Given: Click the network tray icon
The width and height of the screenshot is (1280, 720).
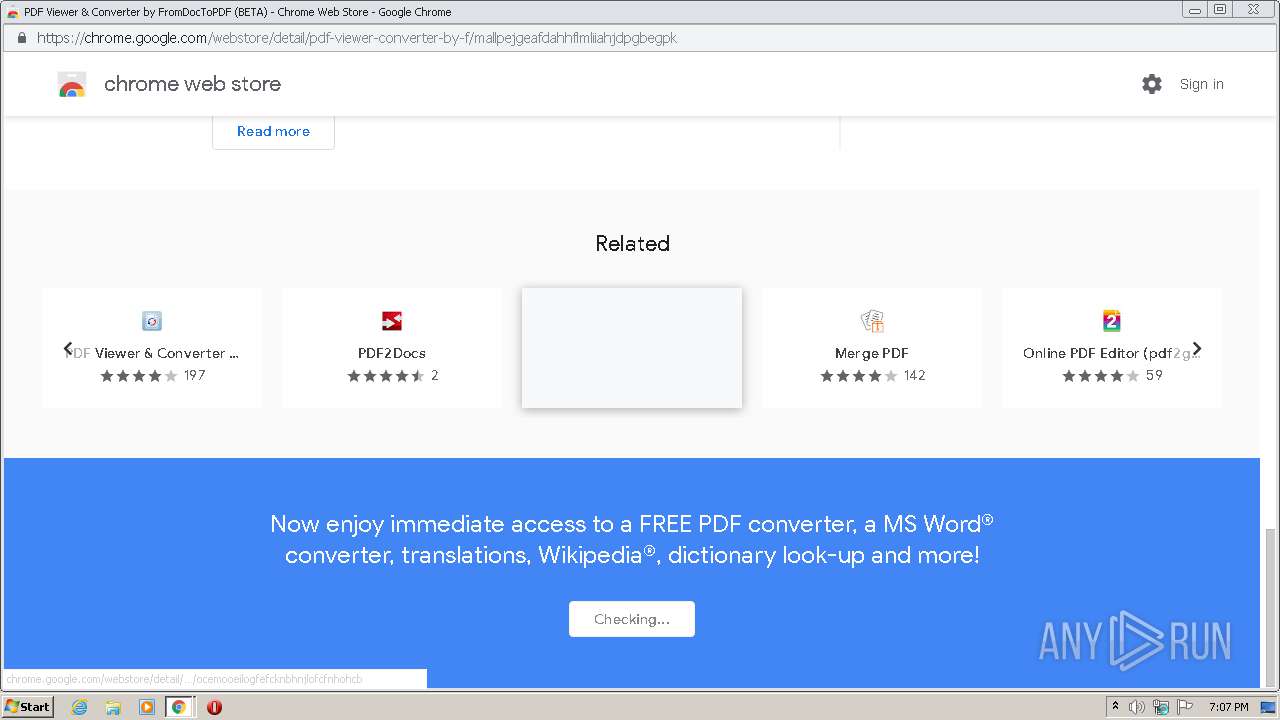Looking at the screenshot, I should pos(1161,707).
